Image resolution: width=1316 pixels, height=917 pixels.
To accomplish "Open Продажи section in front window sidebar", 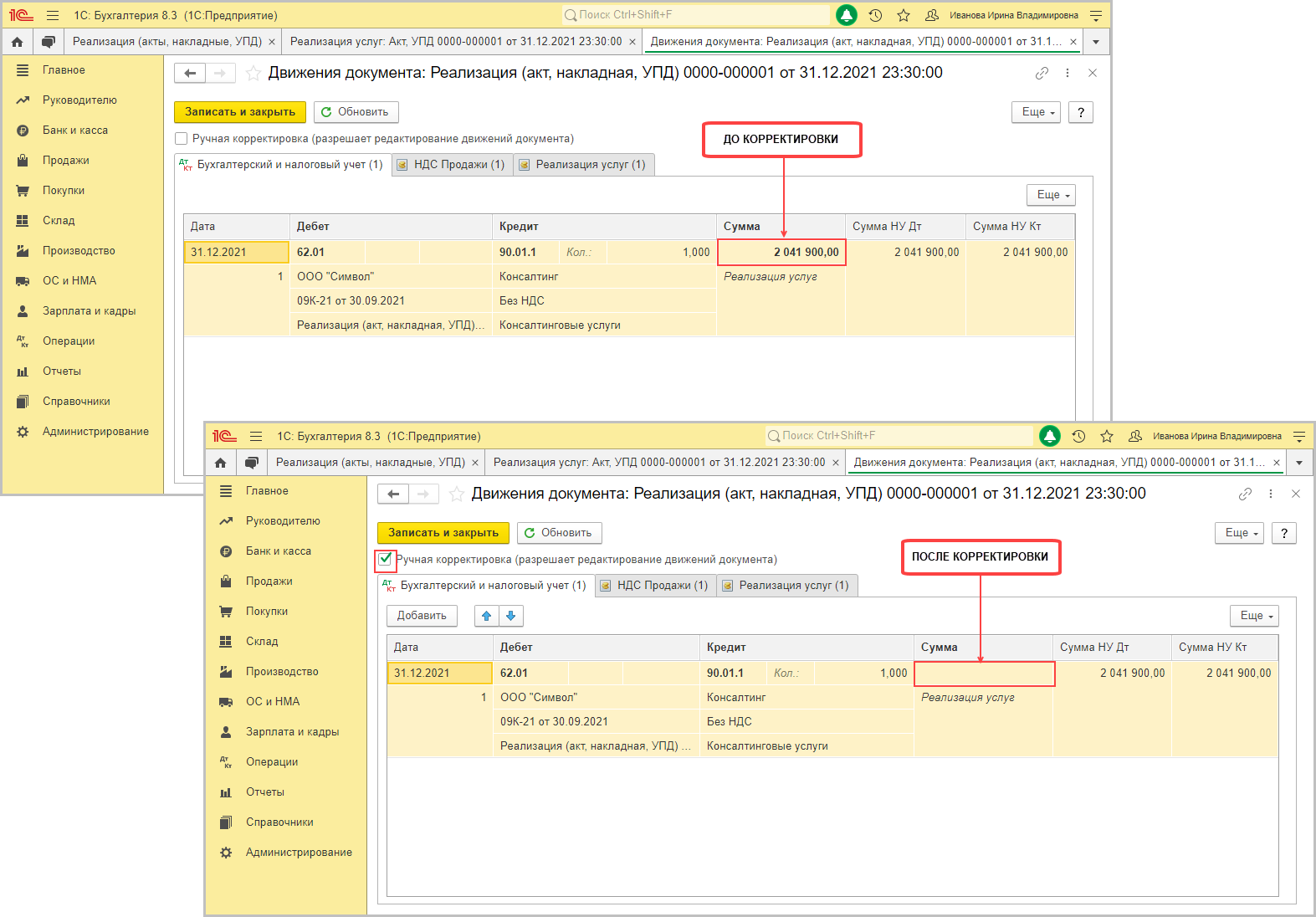I will pyautogui.click(x=269, y=581).
